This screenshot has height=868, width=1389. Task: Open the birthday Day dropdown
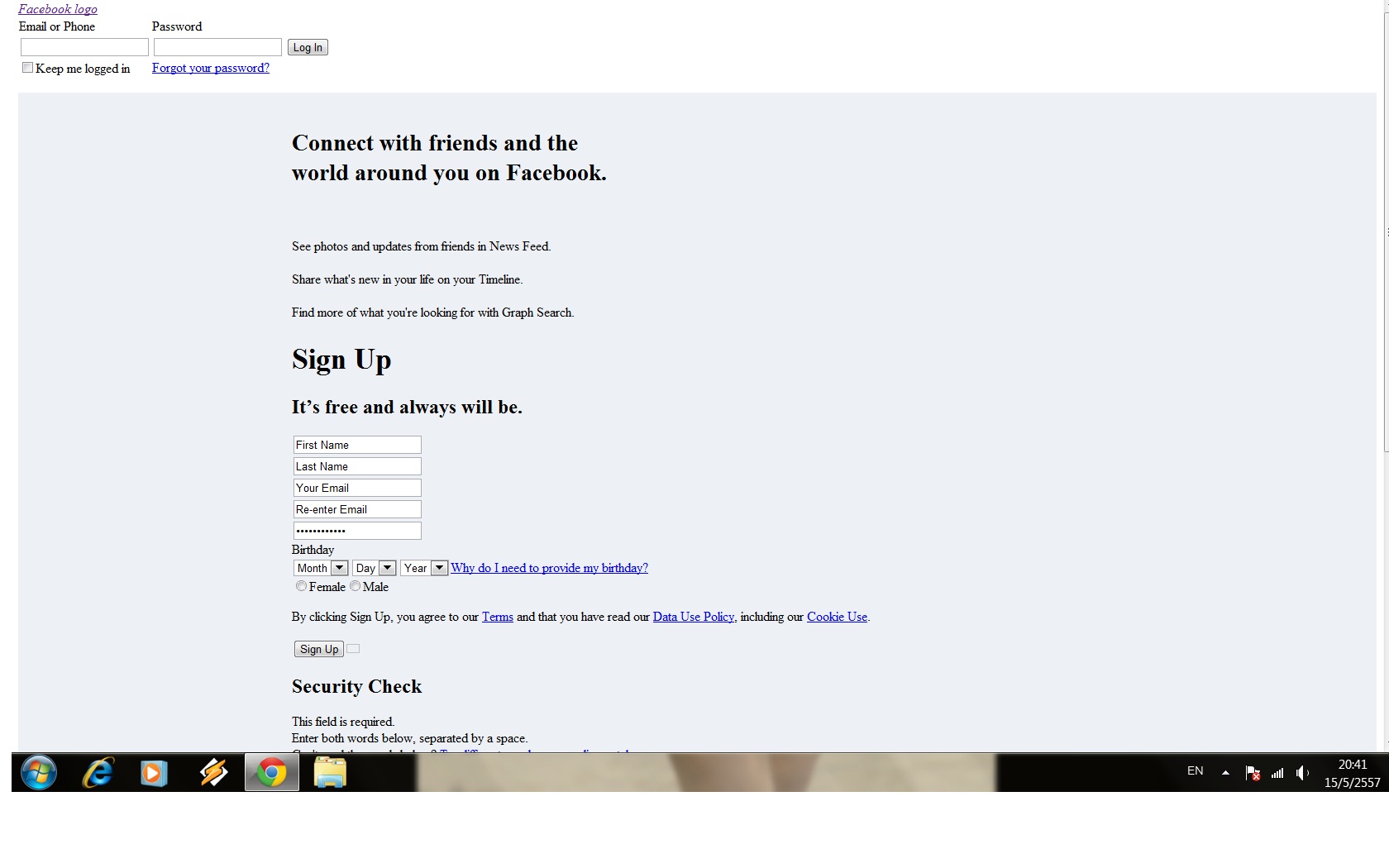375,568
